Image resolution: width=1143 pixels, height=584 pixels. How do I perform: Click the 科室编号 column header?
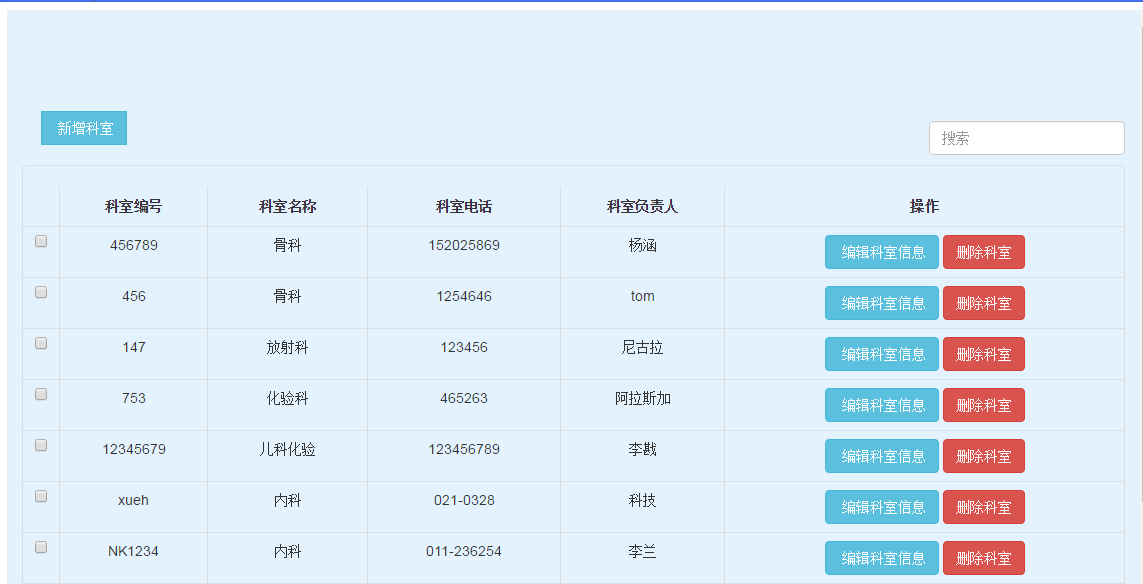point(133,206)
